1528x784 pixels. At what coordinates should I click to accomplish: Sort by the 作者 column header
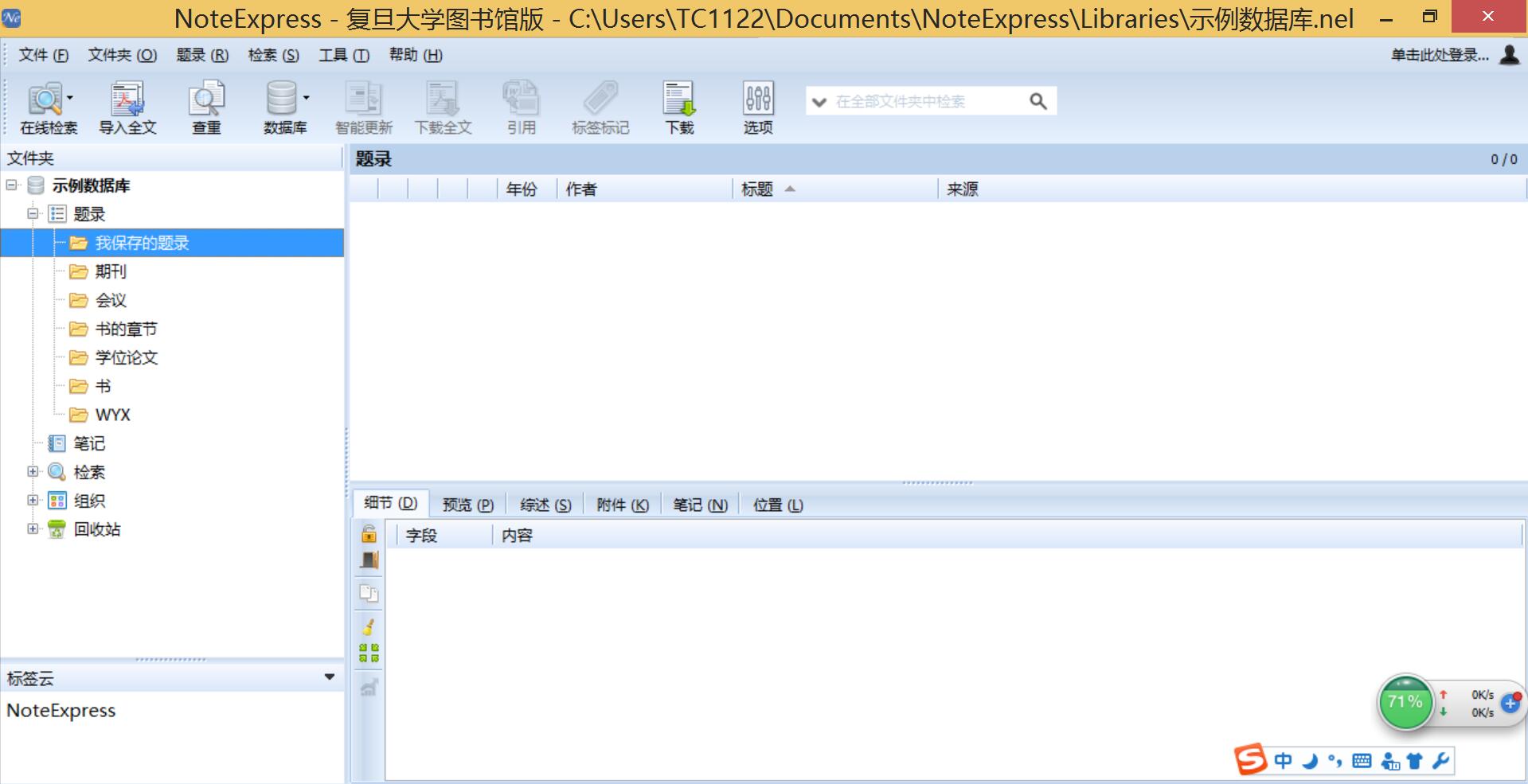(643, 189)
